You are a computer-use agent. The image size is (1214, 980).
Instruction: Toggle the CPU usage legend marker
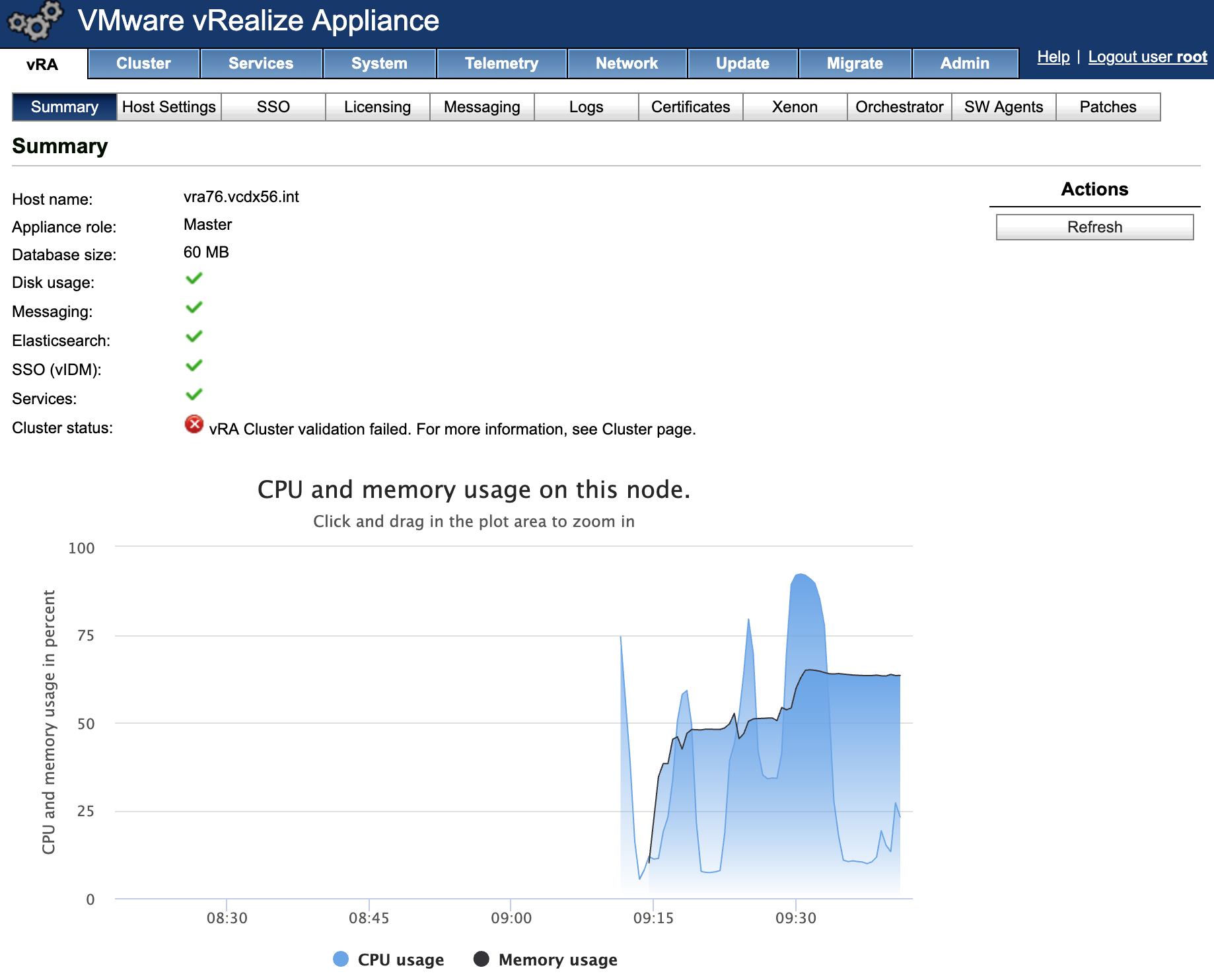(341, 959)
